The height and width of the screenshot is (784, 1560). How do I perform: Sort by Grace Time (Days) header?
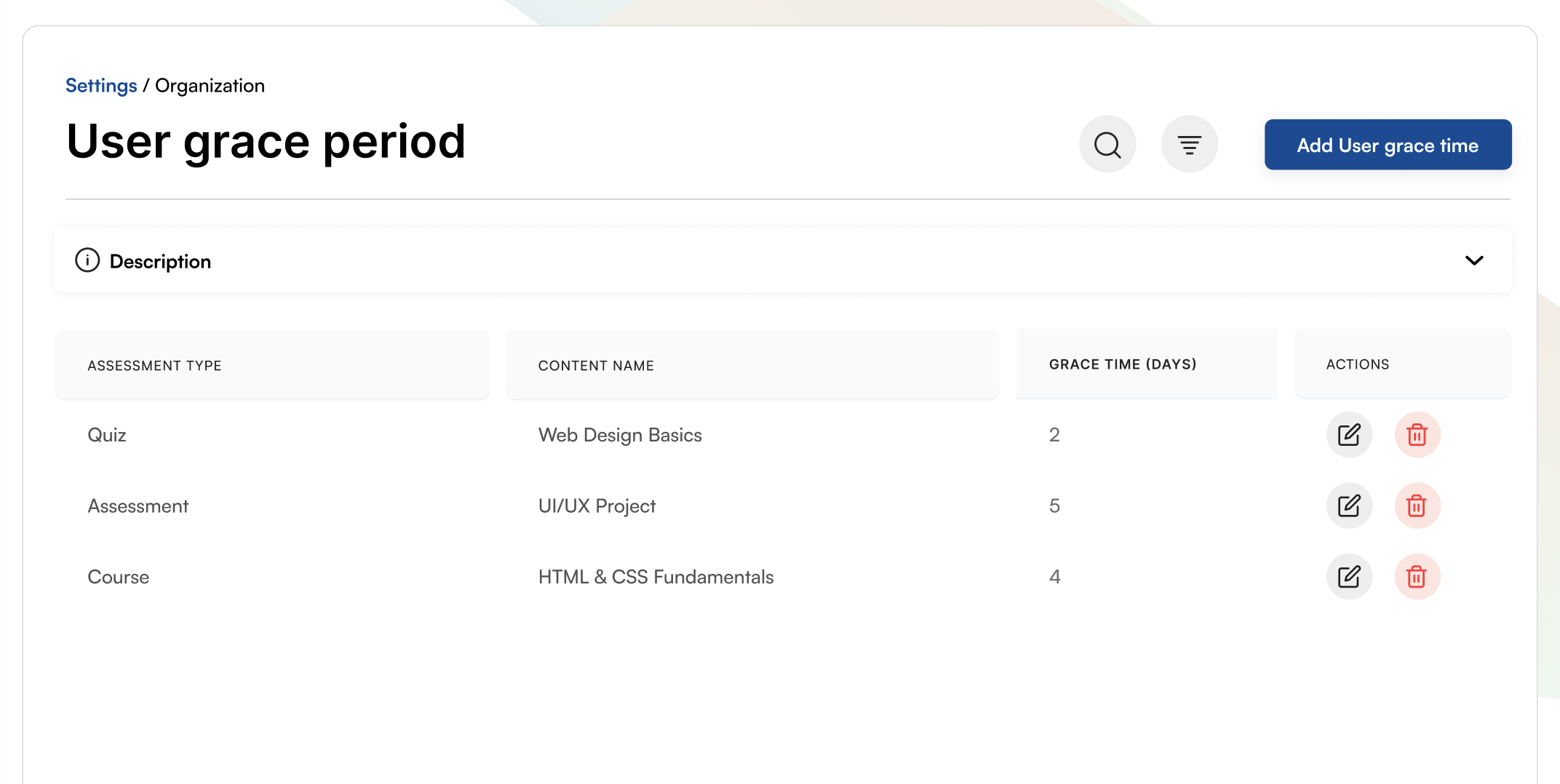1122,364
